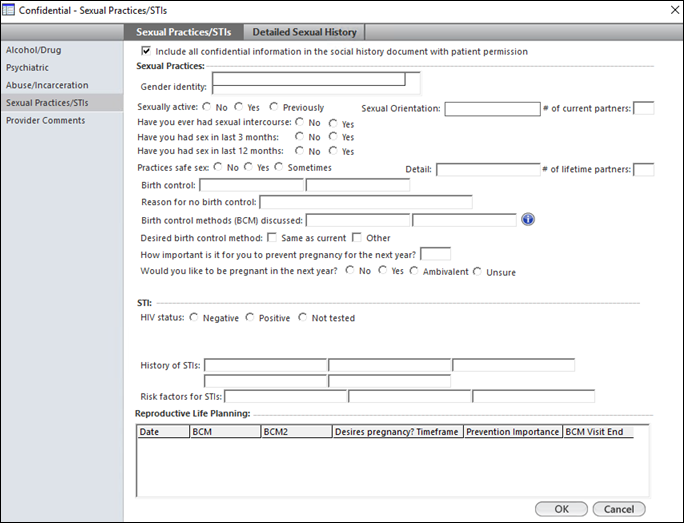This screenshot has height=523, width=684.
Task: Select the Sexual Practices/STIs tab
Action: 184,32
